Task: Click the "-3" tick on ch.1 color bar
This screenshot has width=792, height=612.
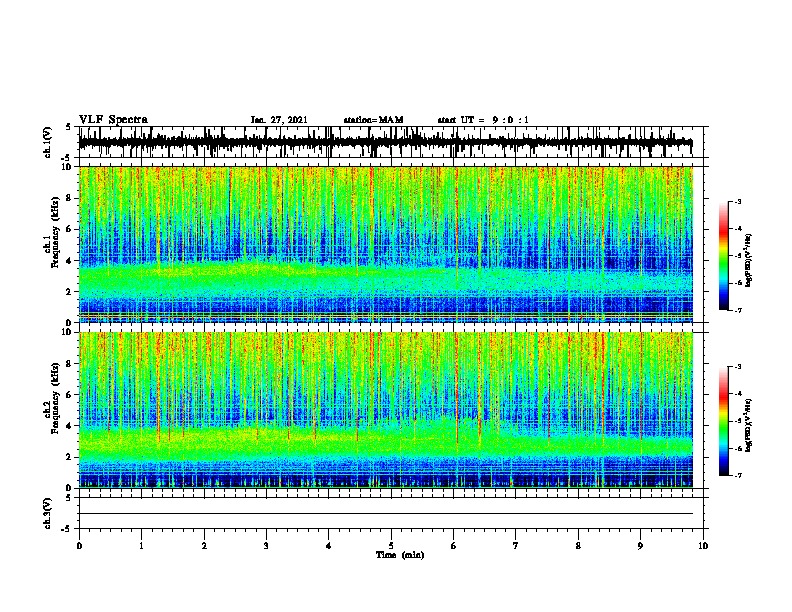Action: [737, 201]
